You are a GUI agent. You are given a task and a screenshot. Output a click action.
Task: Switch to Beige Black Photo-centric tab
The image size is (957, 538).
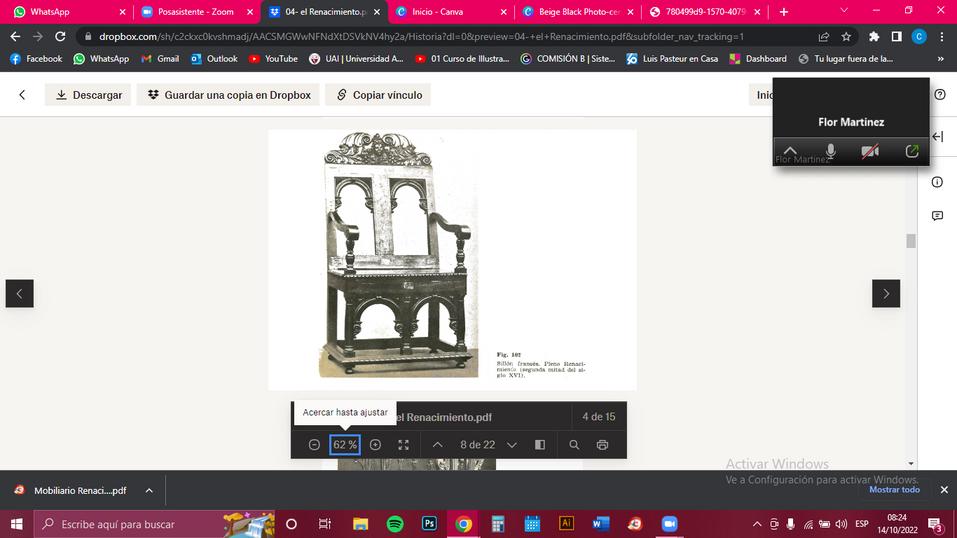(x=579, y=12)
